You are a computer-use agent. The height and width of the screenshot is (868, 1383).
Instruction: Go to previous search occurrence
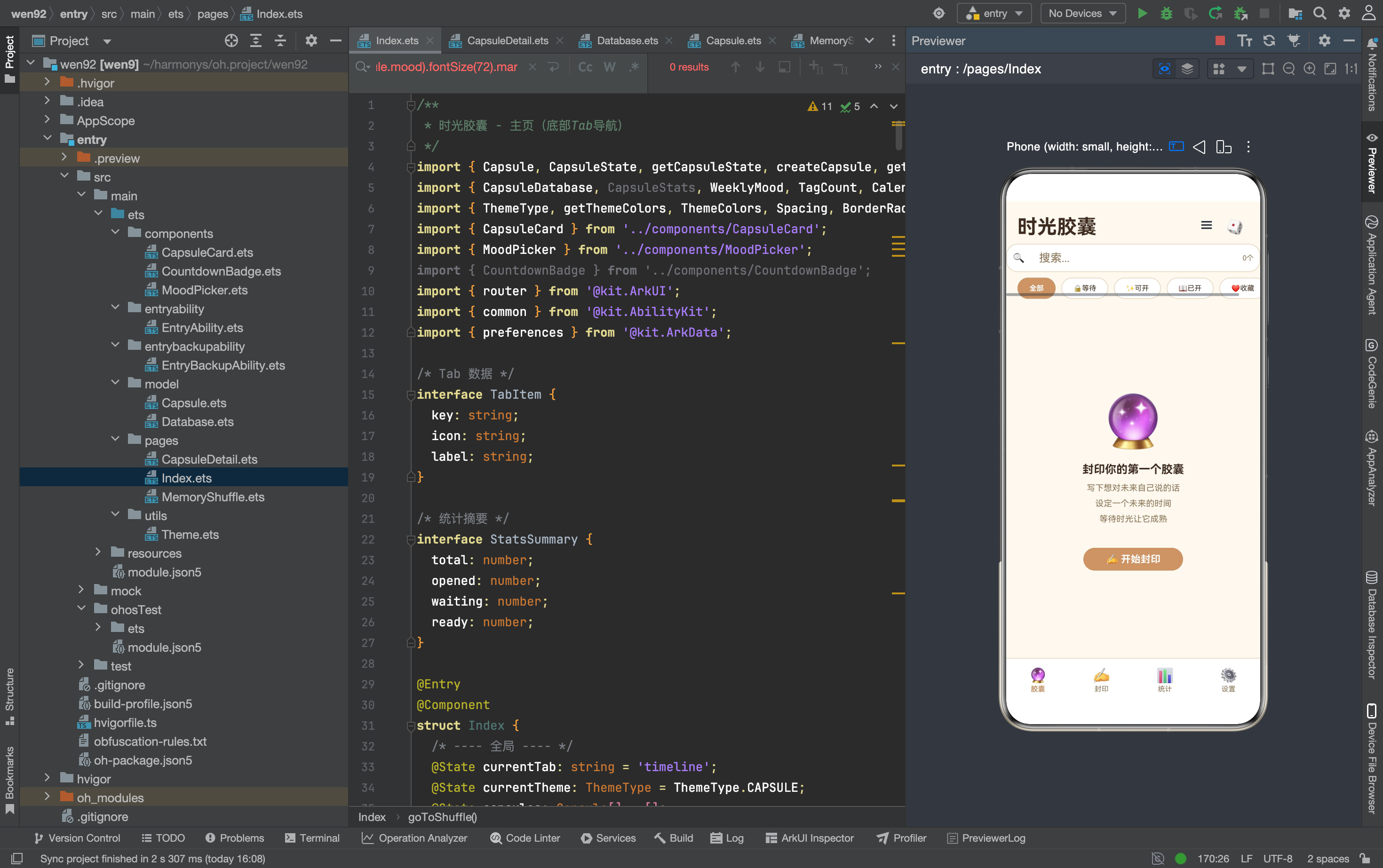pos(735,67)
